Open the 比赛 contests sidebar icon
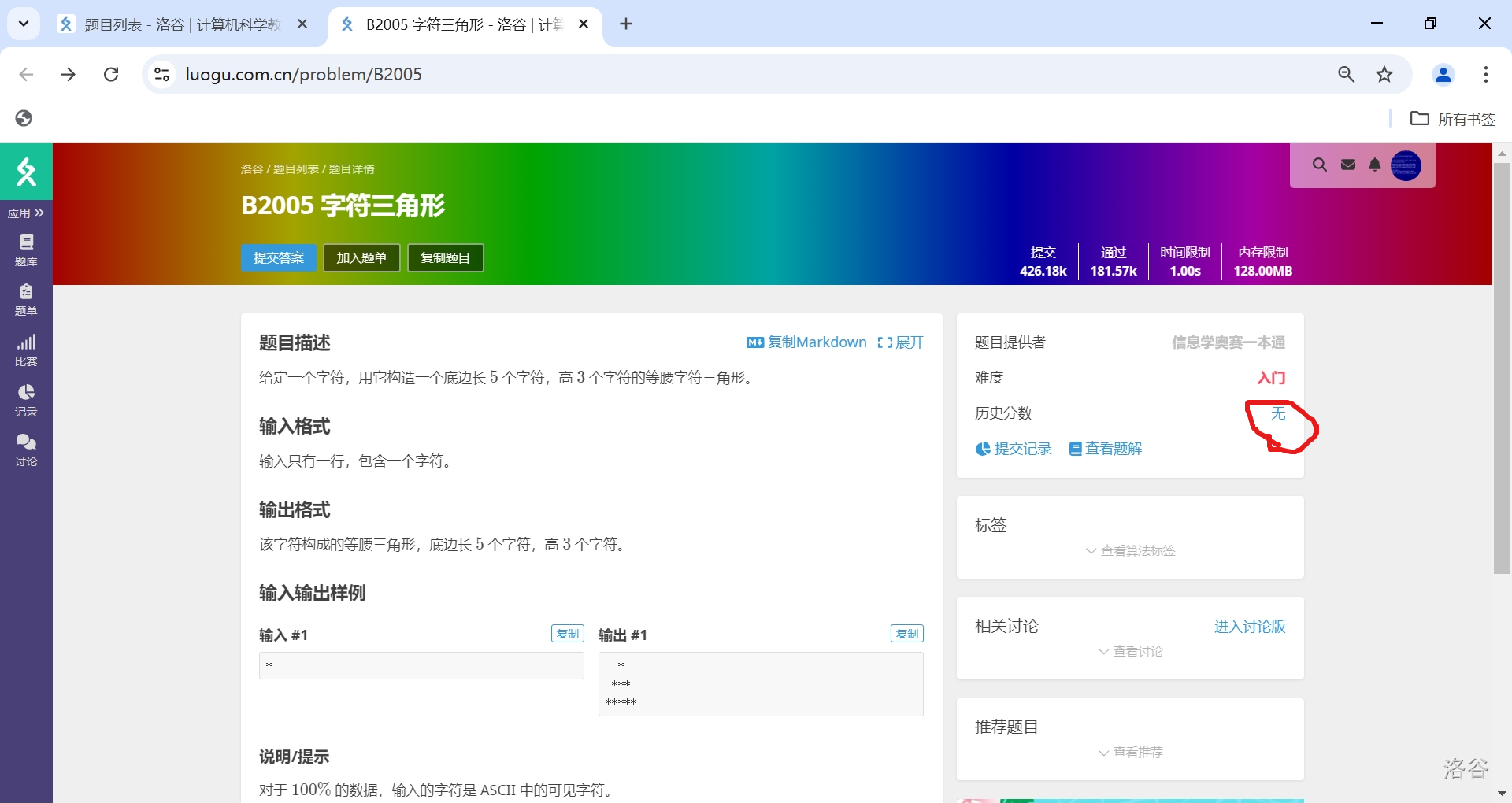 26,350
